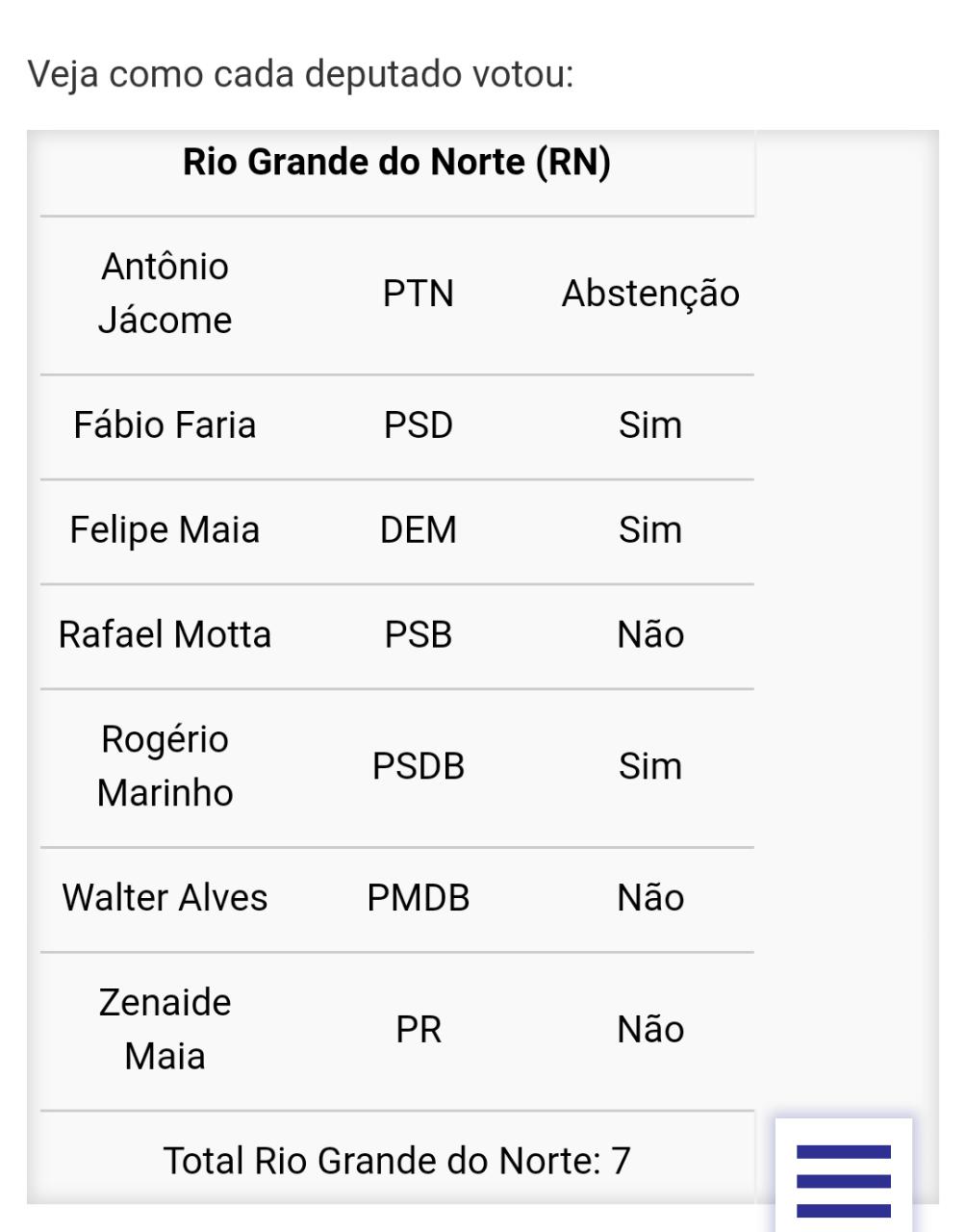This screenshot has height=1232, width=966.
Task: Select the Walter Alves name
Action: (165, 898)
